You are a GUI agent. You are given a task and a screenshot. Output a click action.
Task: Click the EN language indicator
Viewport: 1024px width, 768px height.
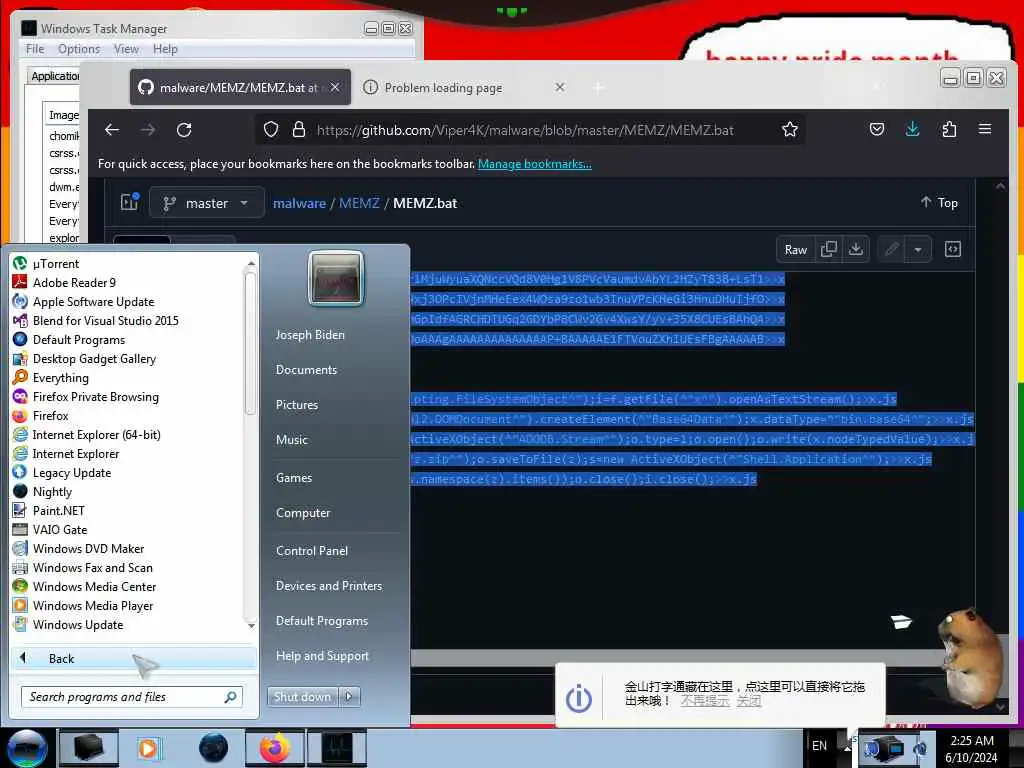click(x=819, y=746)
